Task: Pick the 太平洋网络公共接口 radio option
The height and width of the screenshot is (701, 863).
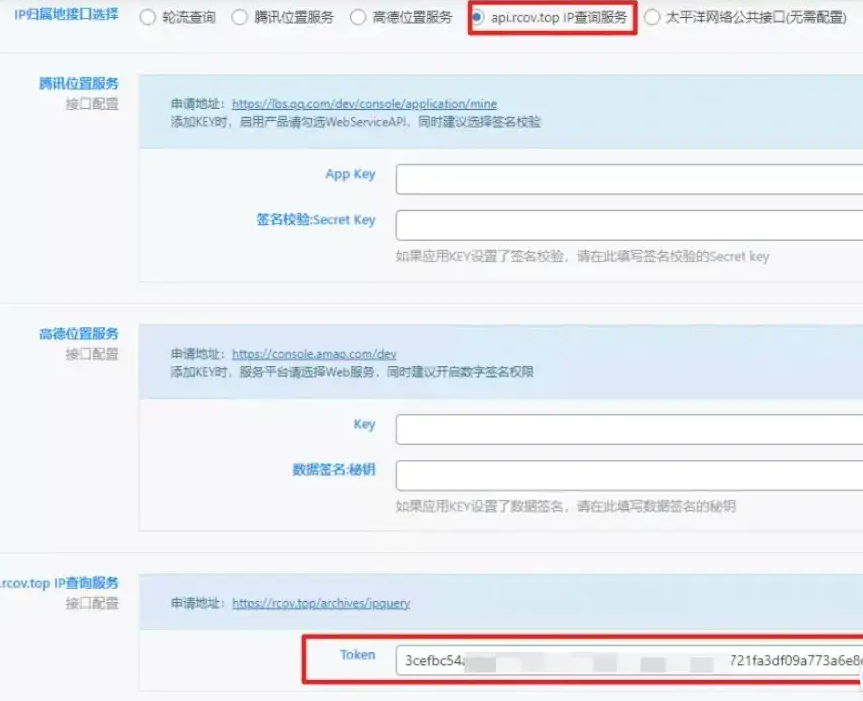Action: [x=652, y=17]
